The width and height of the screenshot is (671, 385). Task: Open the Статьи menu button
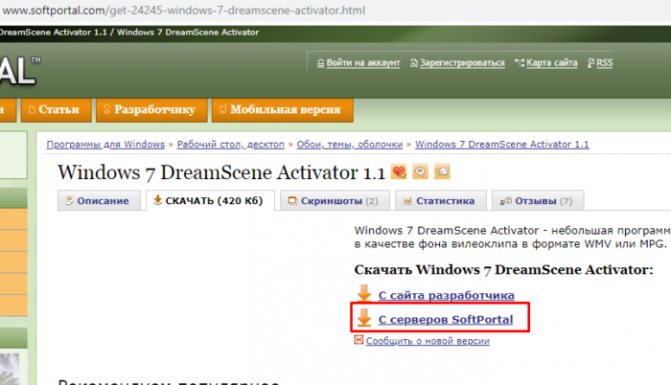pyautogui.click(x=56, y=110)
